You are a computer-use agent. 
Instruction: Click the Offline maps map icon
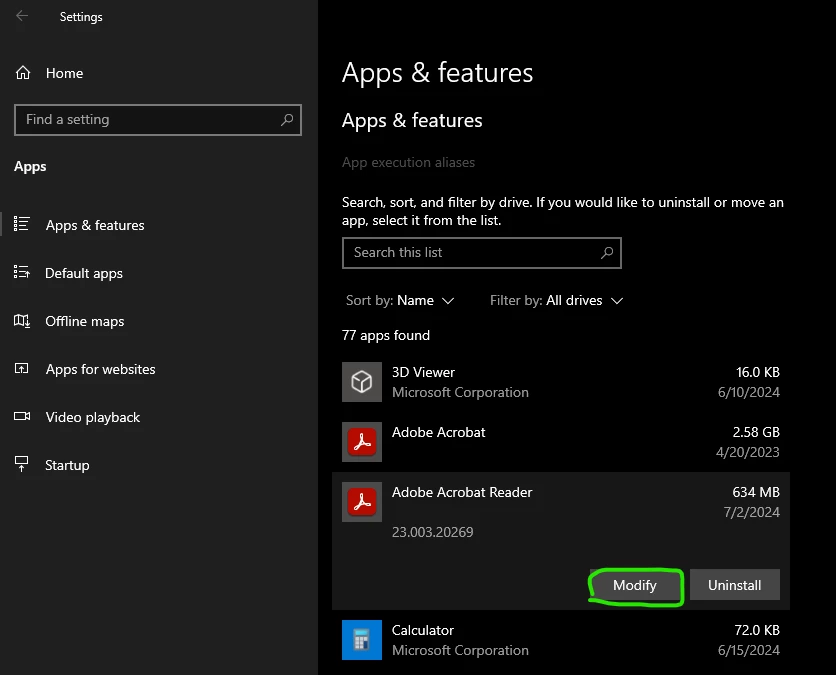21,320
